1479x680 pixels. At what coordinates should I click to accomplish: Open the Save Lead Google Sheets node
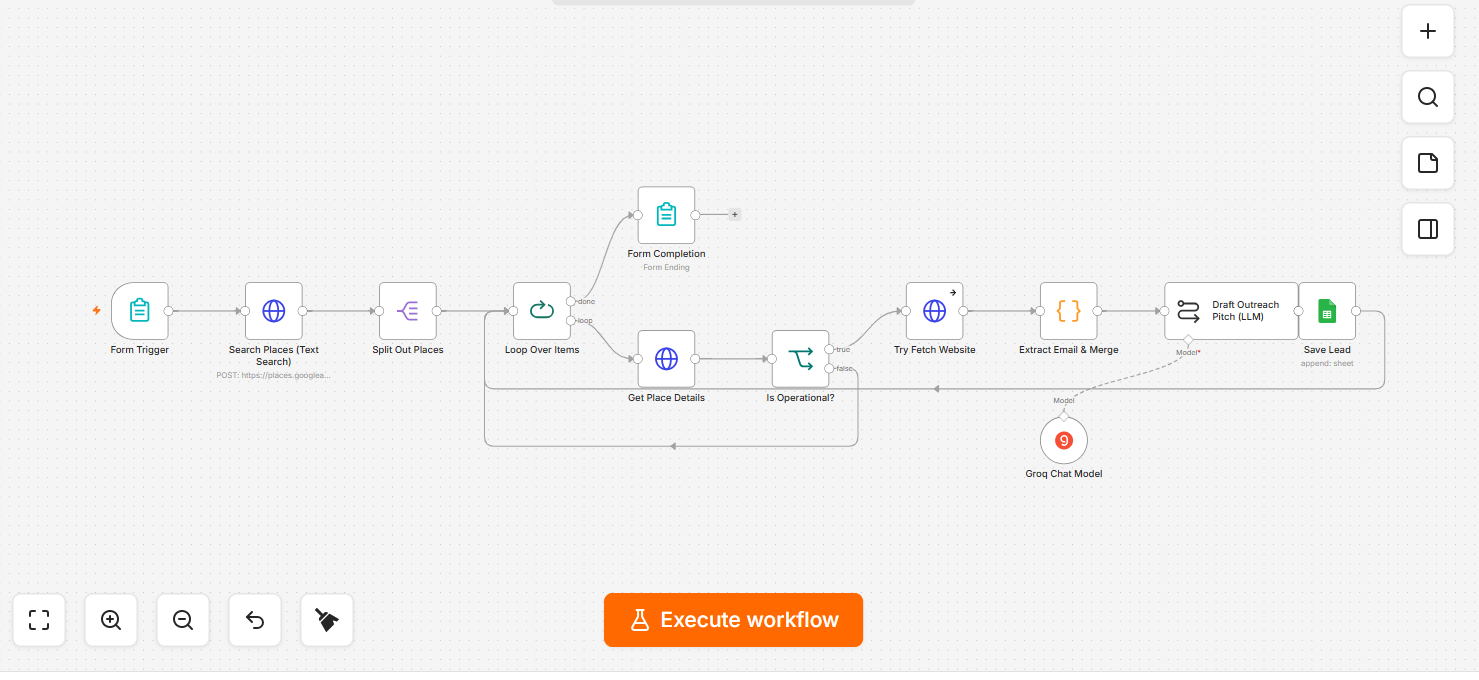pos(1327,310)
